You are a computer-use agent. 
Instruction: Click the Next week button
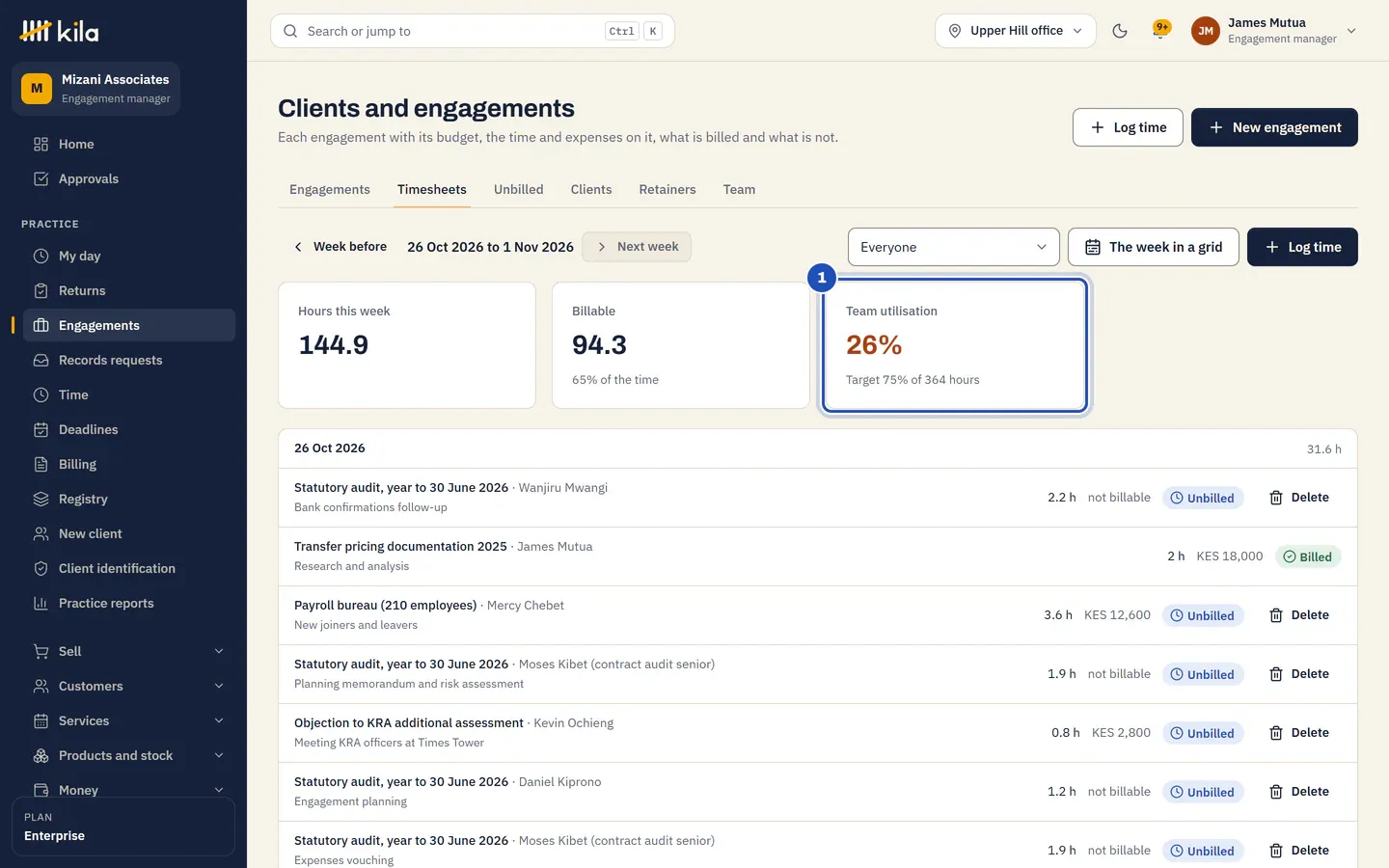[637, 247]
